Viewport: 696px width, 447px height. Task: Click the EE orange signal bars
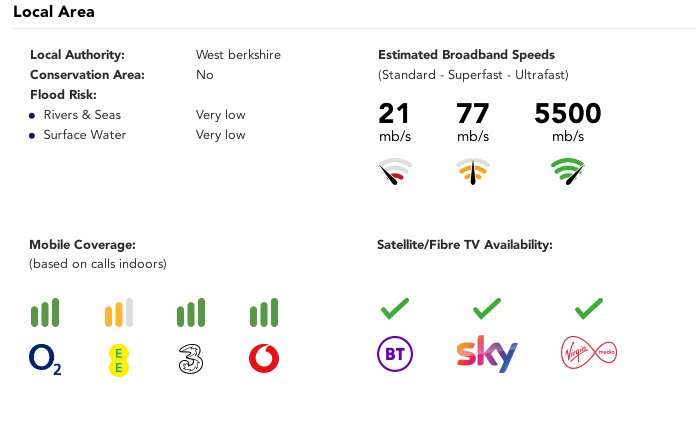point(119,313)
